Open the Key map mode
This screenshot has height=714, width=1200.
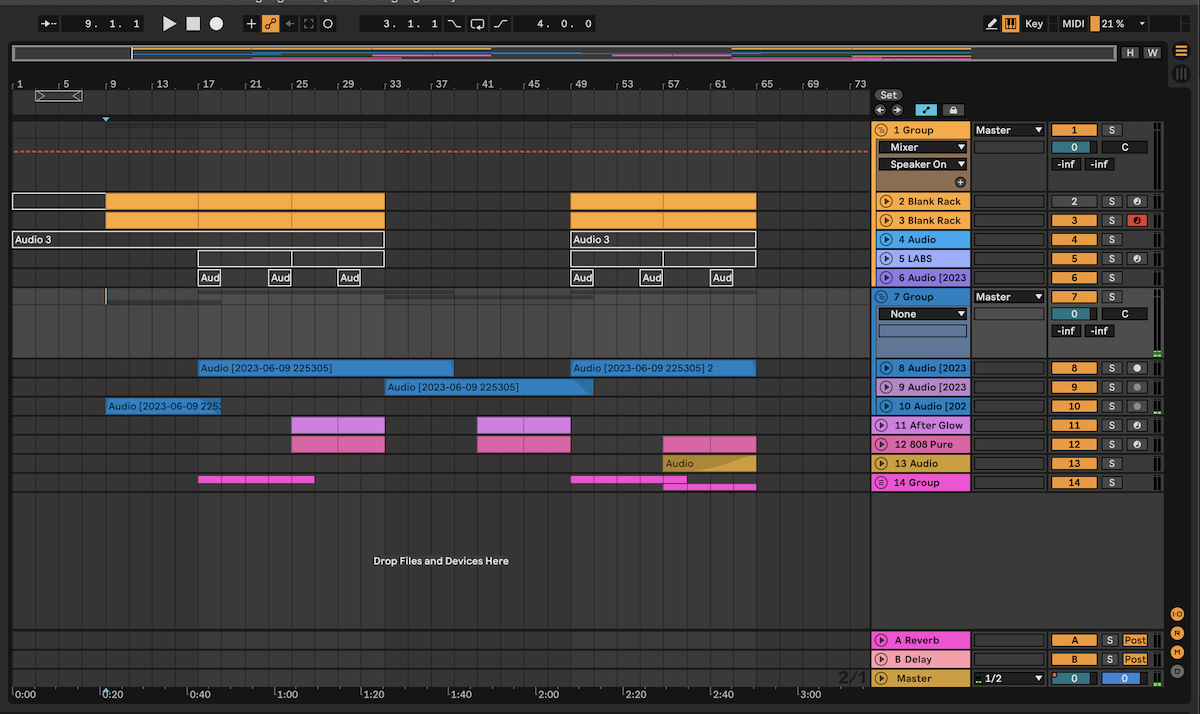[x=1034, y=23]
